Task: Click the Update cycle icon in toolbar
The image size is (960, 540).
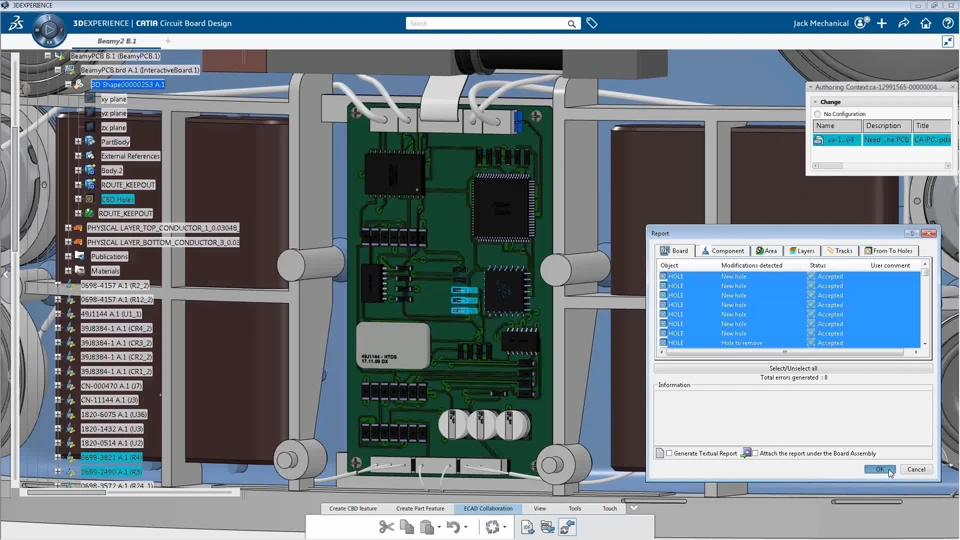Action: pyautogui.click(x=492, y=527)
